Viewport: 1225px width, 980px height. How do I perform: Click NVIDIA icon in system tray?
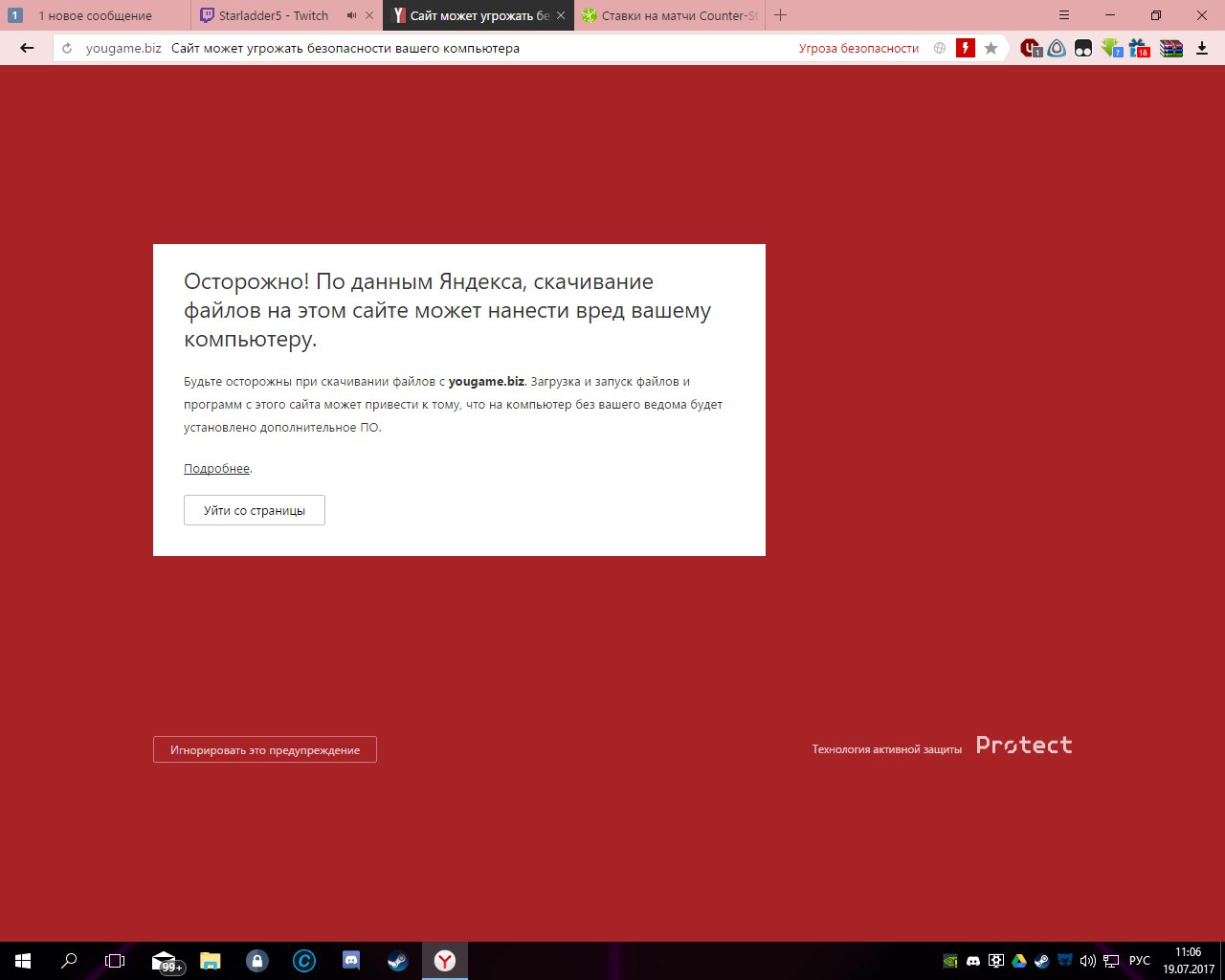[950, 961]
